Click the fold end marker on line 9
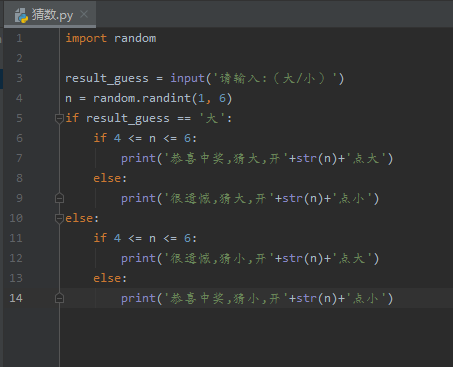This screenshot has width=453, height=367. 59,199
